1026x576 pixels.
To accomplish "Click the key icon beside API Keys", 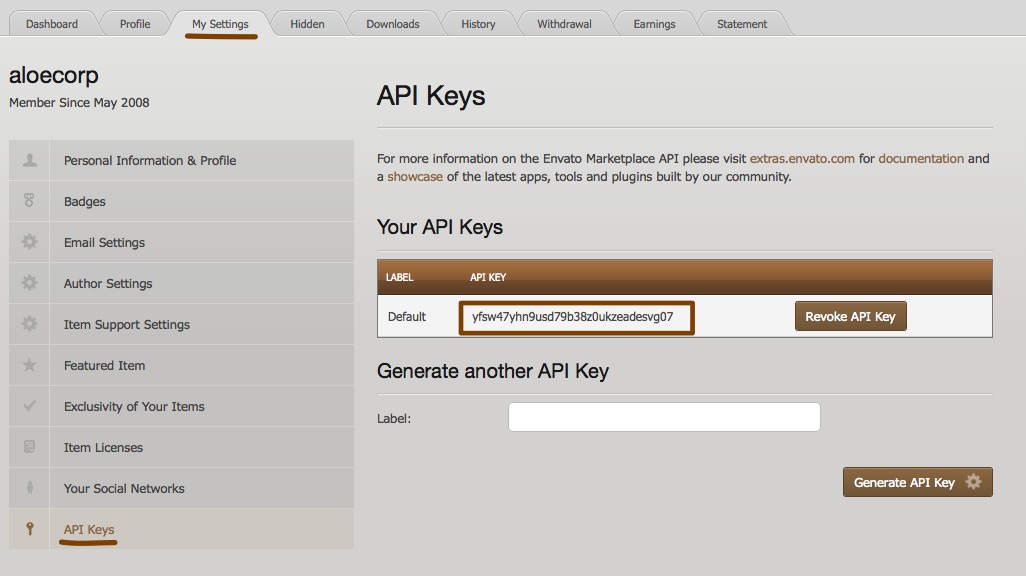I will [x=29, y=529].
